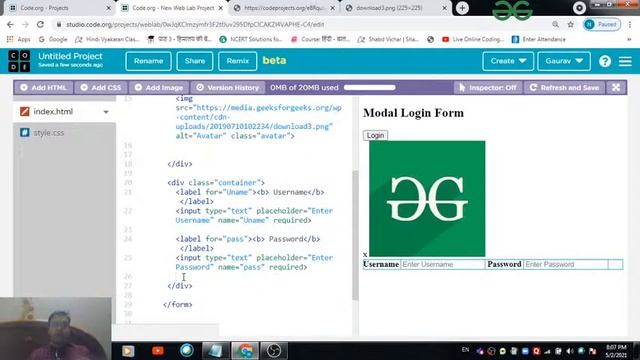Click the Enter Username field
Image resolution: width=640 pixels, height=360 pixels.
click(x=442, y=264)
